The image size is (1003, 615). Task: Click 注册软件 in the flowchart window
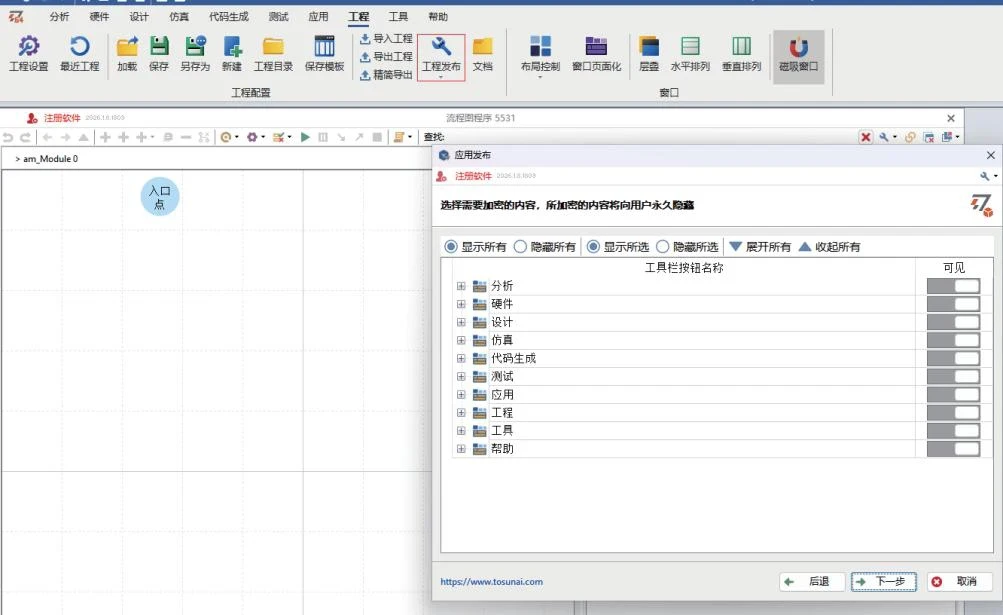pyautogui.click(x=62, y=118)
